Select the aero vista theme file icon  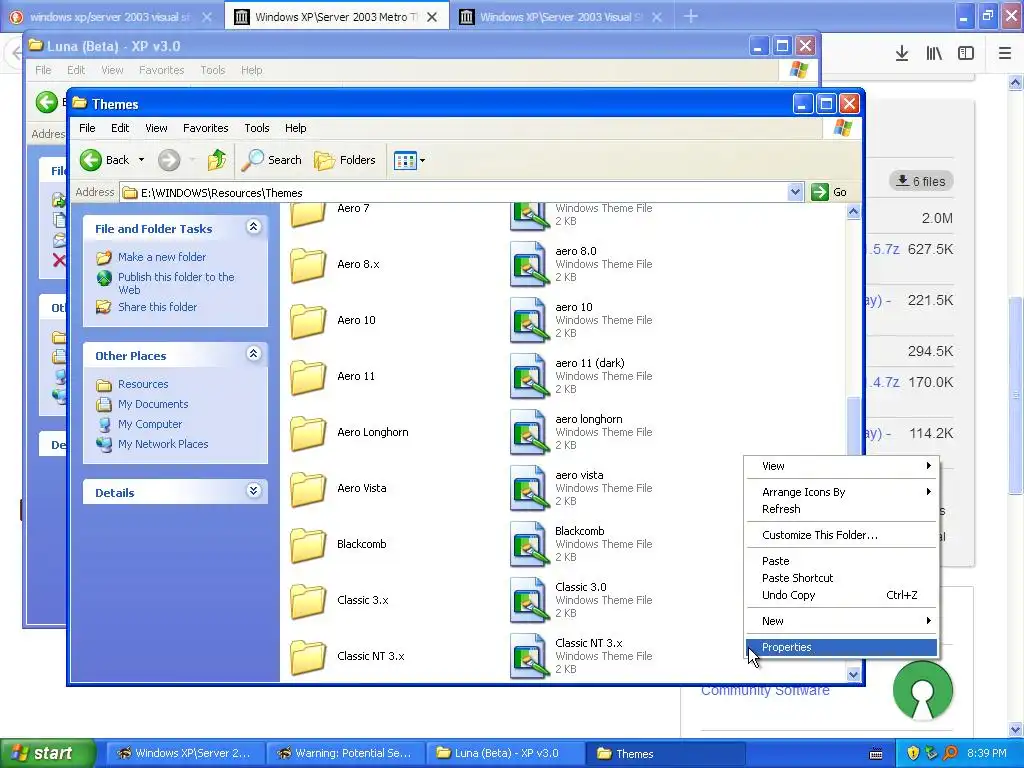(x=529, y=489)
